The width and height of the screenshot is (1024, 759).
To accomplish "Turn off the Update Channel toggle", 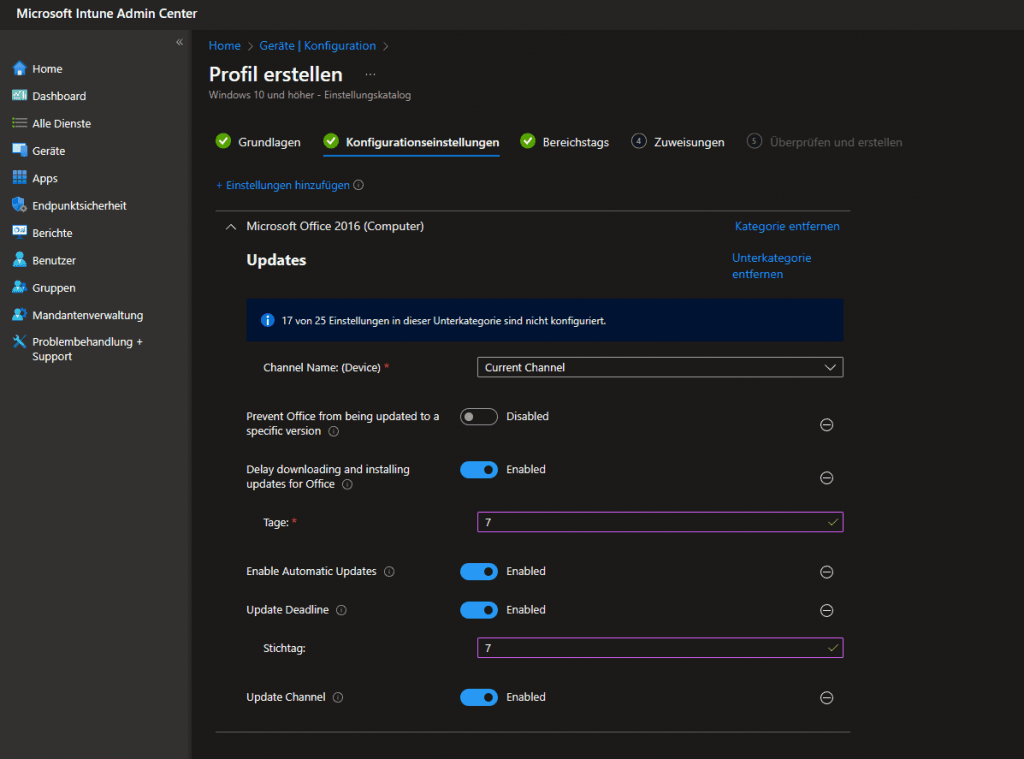I will [x=479, y=697].
